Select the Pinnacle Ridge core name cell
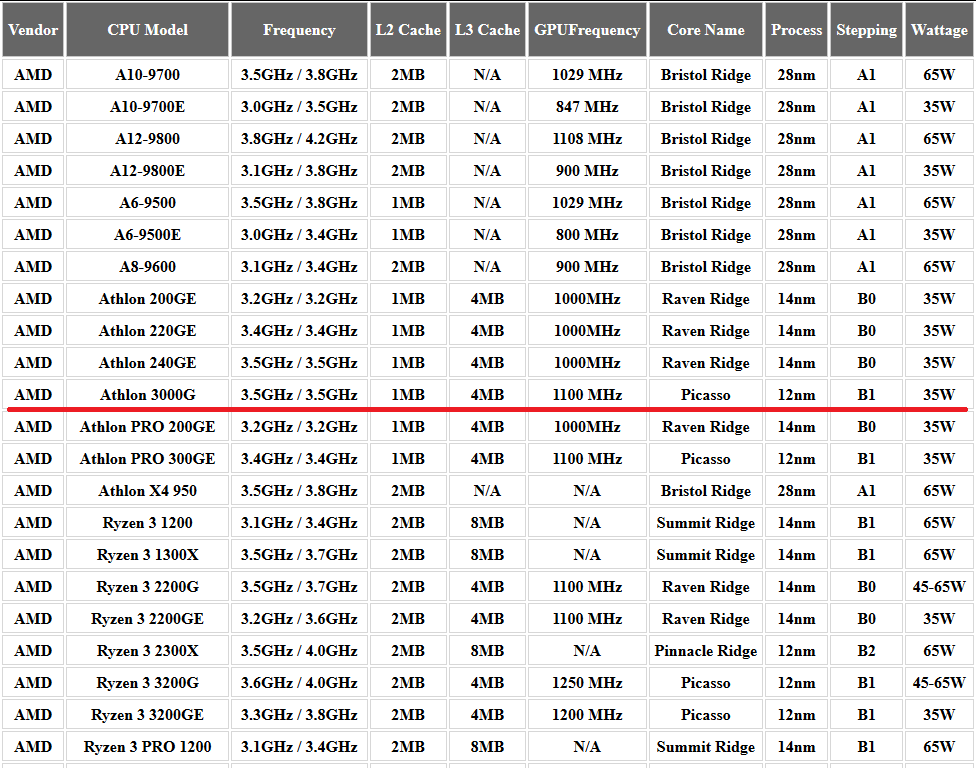Screen dimensions: 976x768 tap(706, 651)
